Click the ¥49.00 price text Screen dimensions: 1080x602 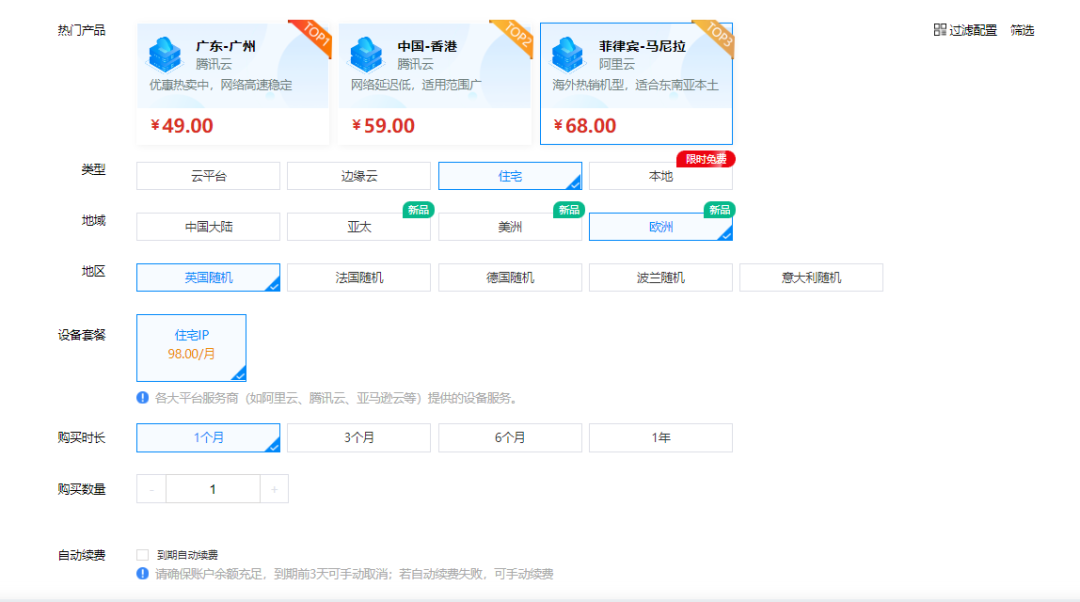click(182, 126)
